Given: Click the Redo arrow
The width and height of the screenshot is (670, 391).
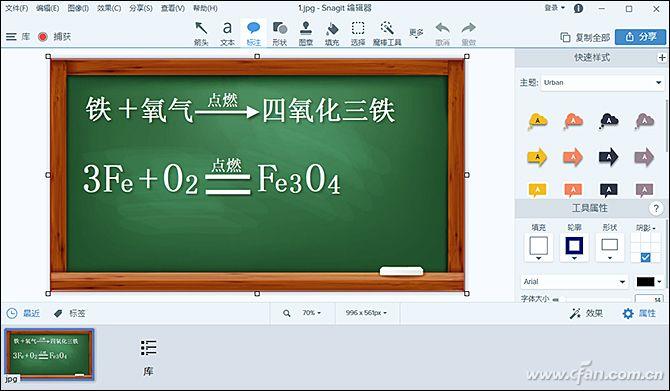Looking at the screenshot, I should click(469, 33).
